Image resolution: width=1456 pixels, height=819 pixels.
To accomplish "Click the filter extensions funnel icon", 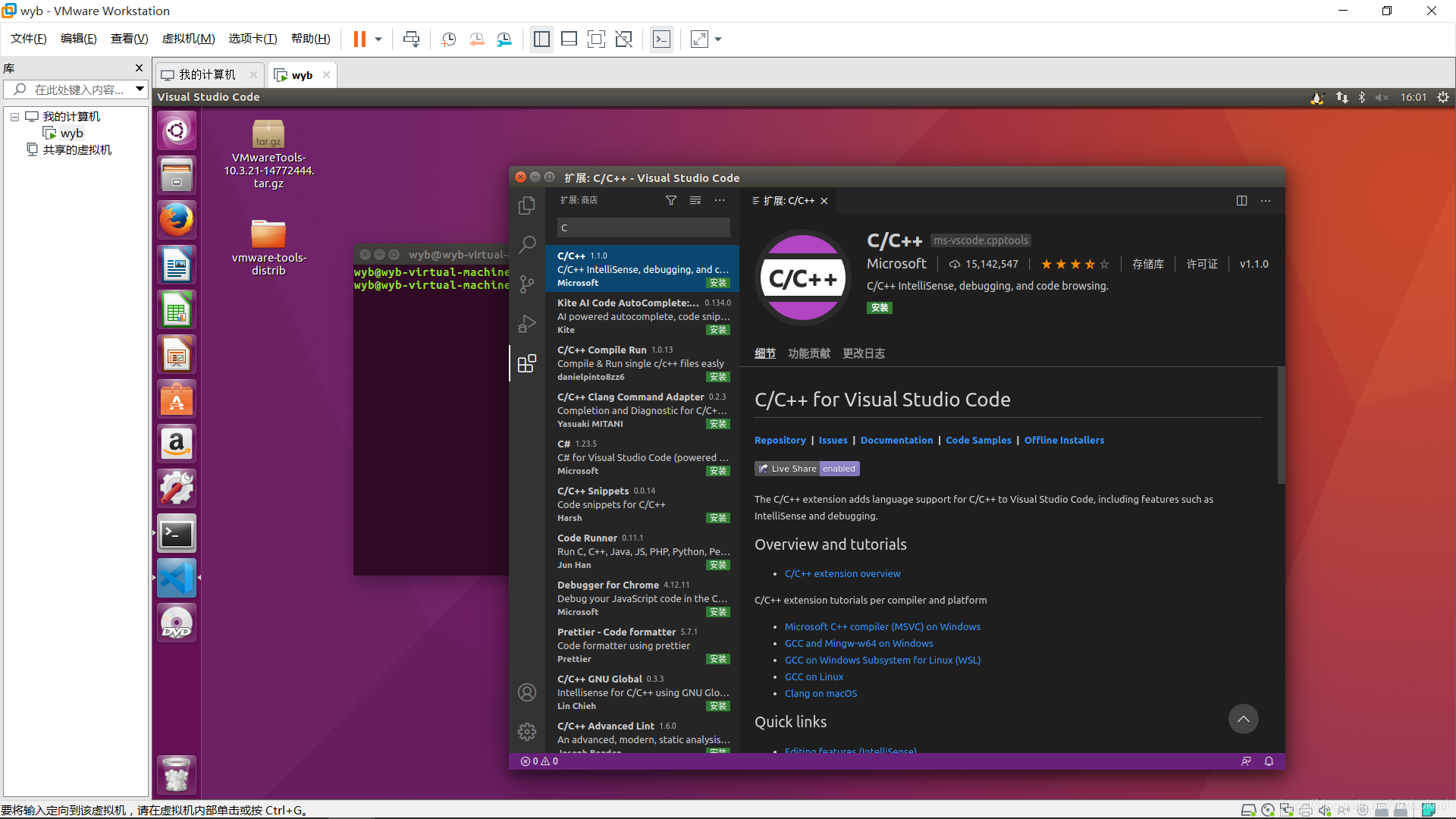I will [x=671, y=200].
